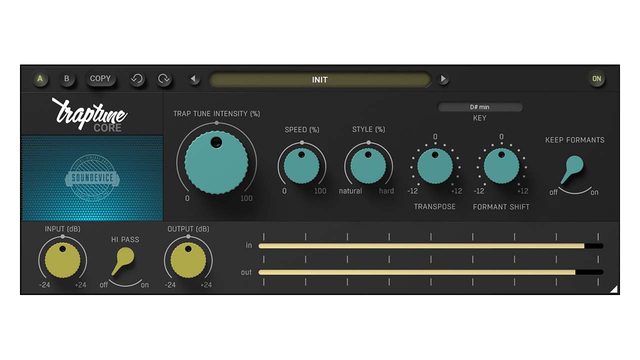Toggle the Keep Formants switch

click(573, 169)
